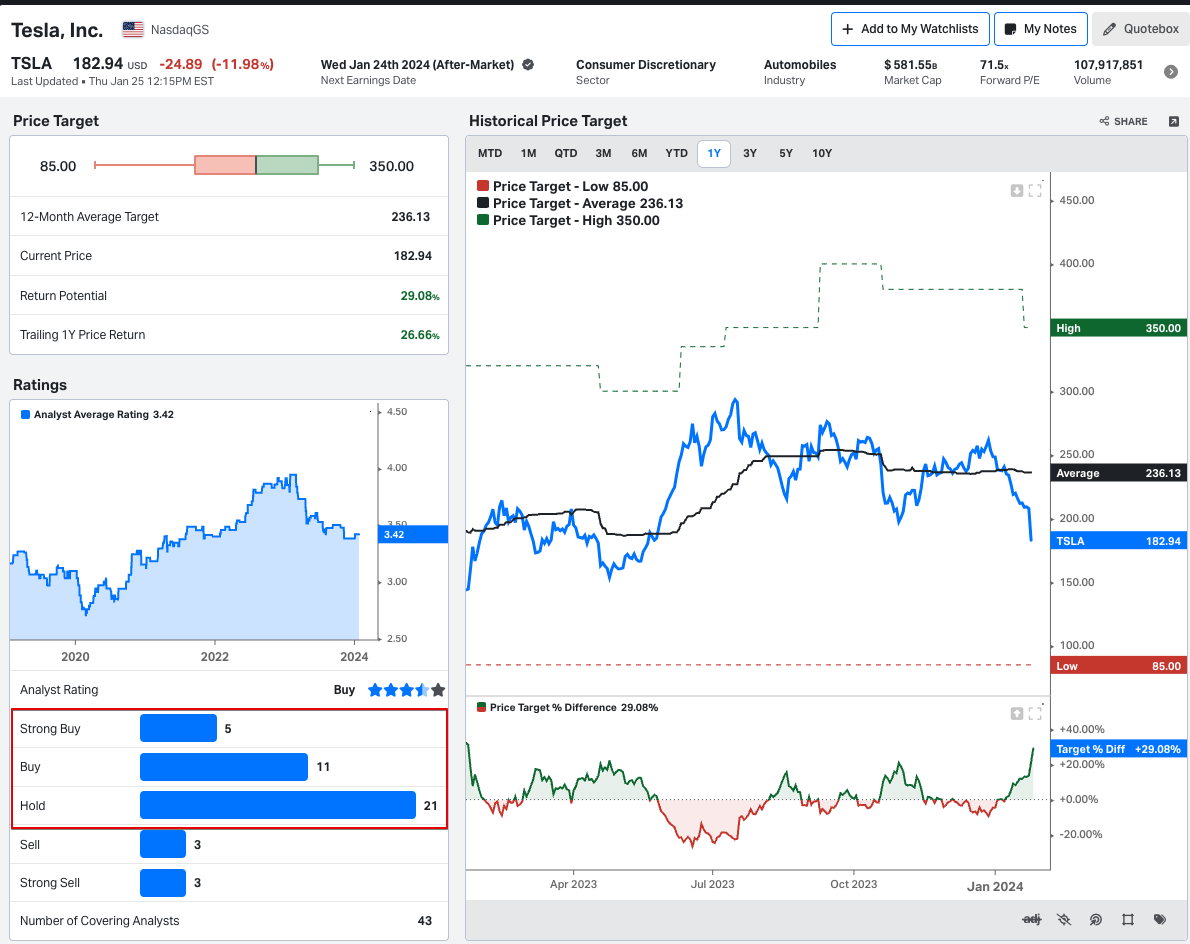Screen dimensions: 1190x944
Task: Click the 12-Month Average Target value 236.13
Action: pyautogui.click(x=411, y=217)
